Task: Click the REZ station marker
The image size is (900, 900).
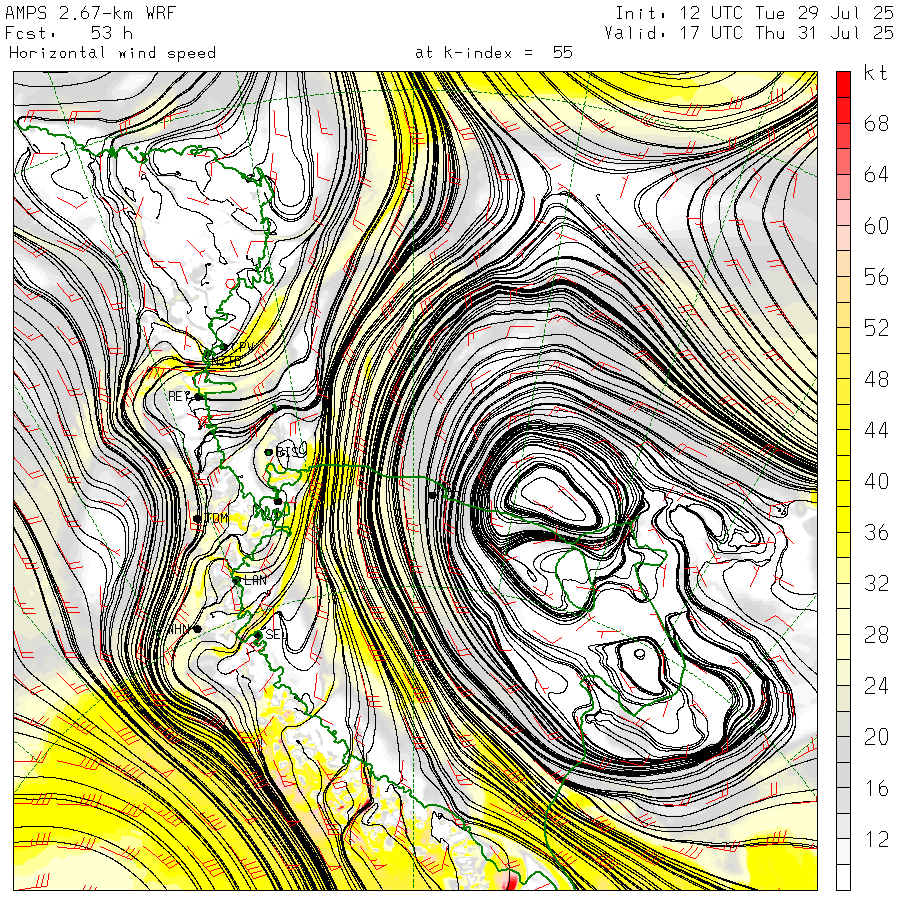Action: pyautogui.click(x=199, y=397)
